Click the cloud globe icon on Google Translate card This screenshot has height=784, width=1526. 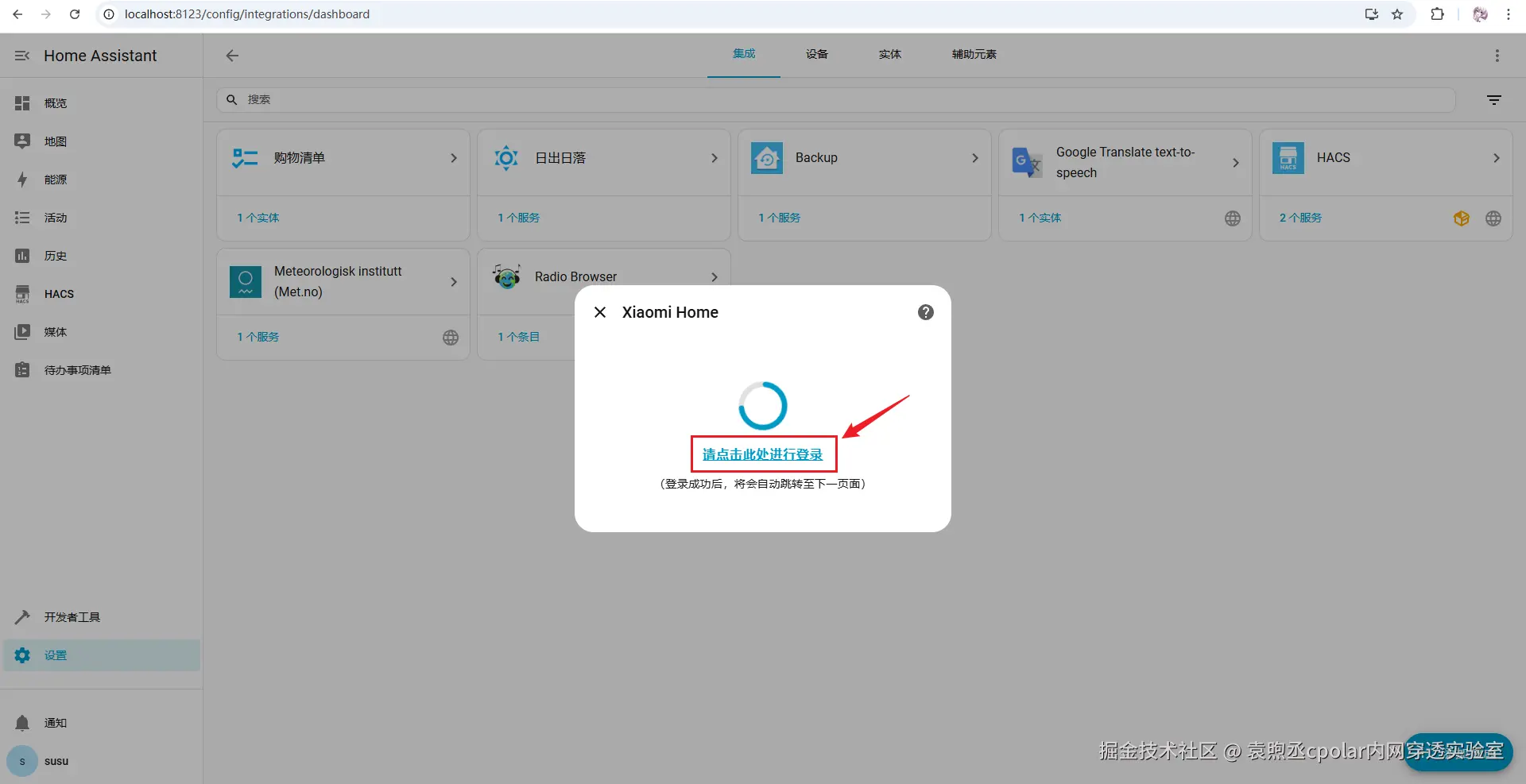pos(1233,218)
